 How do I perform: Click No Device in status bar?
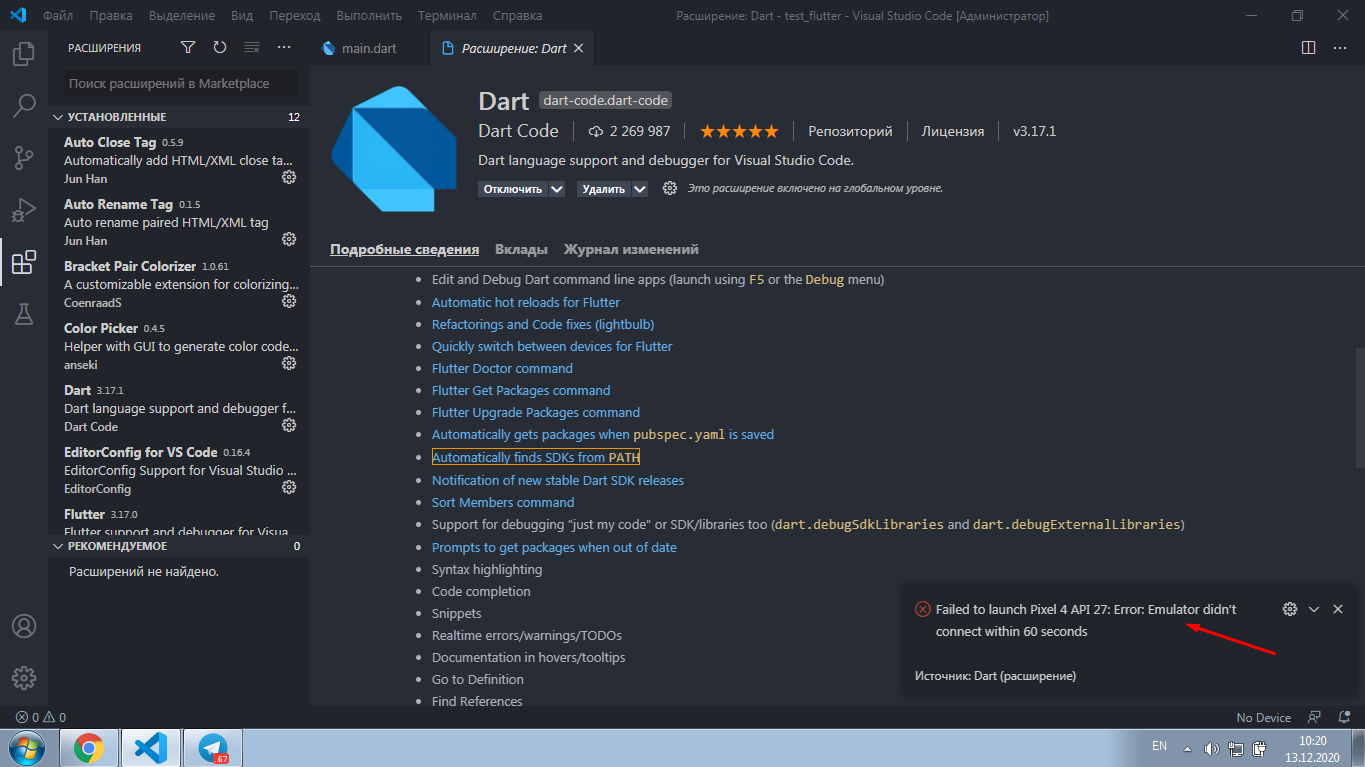click(x=1263, y=717)
